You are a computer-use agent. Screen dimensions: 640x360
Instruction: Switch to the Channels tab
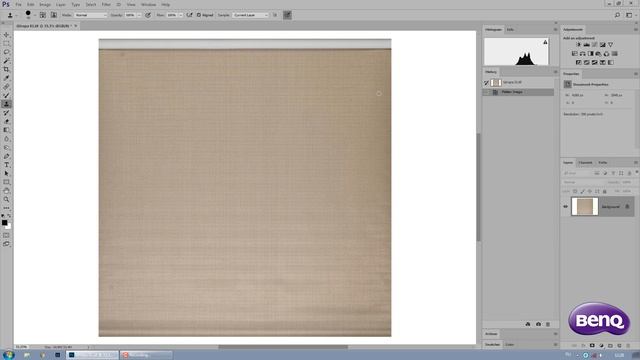[585, 162]
